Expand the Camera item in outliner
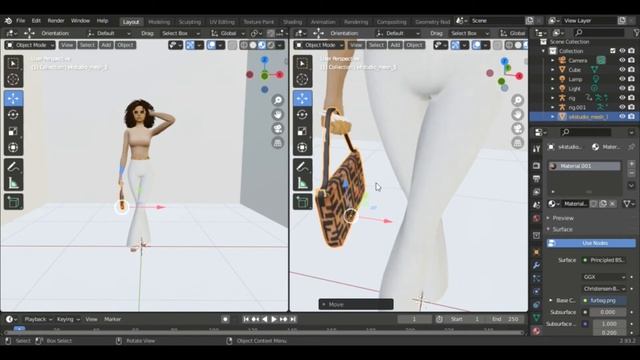The image size is (640, 360). point(553,60)
